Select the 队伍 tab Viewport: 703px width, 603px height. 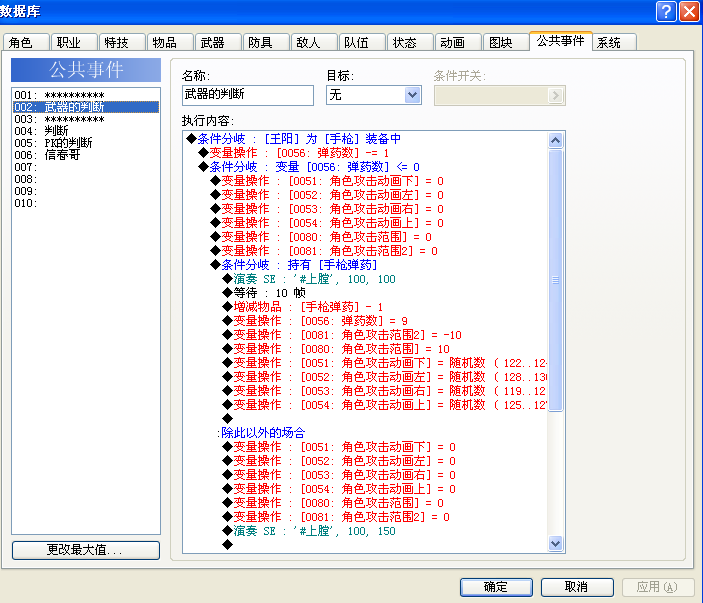[x=362, y=43]
